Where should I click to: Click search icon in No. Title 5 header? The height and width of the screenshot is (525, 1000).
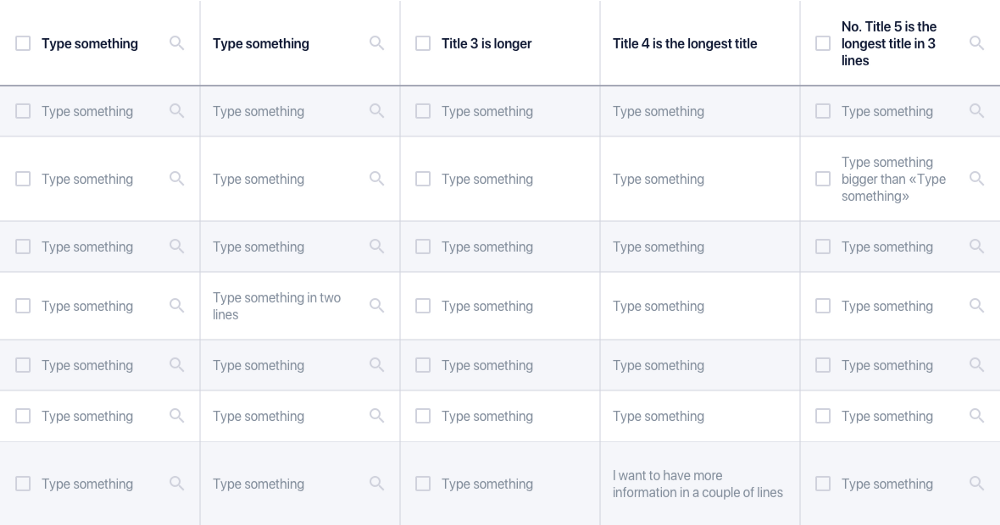976,43
